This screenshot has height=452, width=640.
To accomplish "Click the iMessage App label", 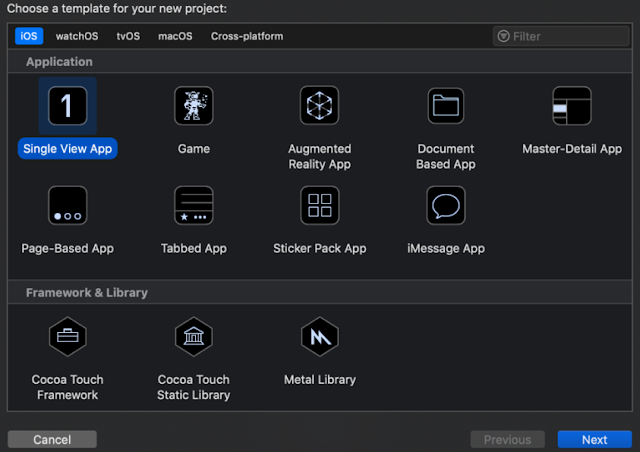I will pyautogui.click(x=446, y=248).
